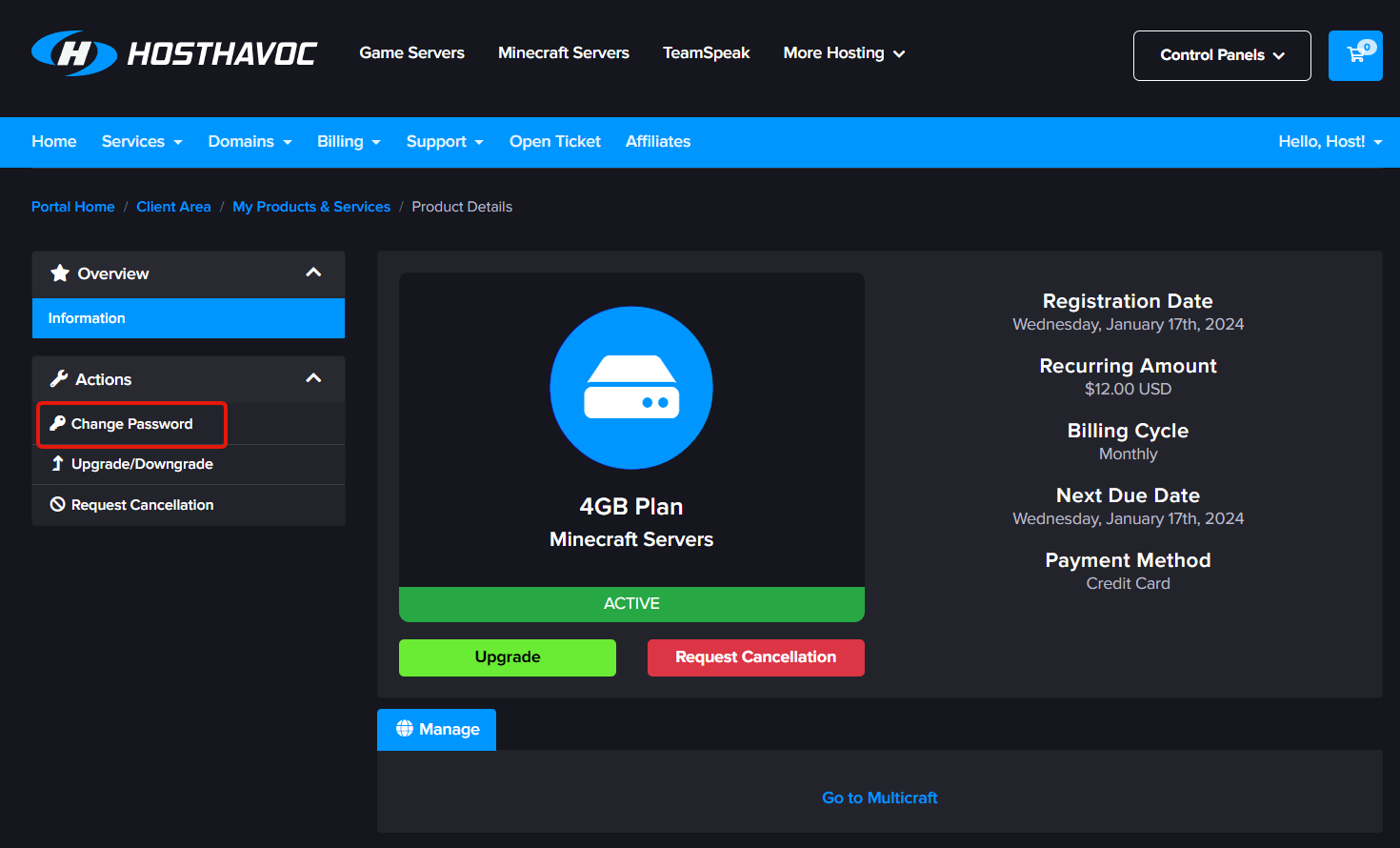The width and height of the screenshot is (1400, 848).
Task: Open the Affiliates page
Action: [658, 142]
